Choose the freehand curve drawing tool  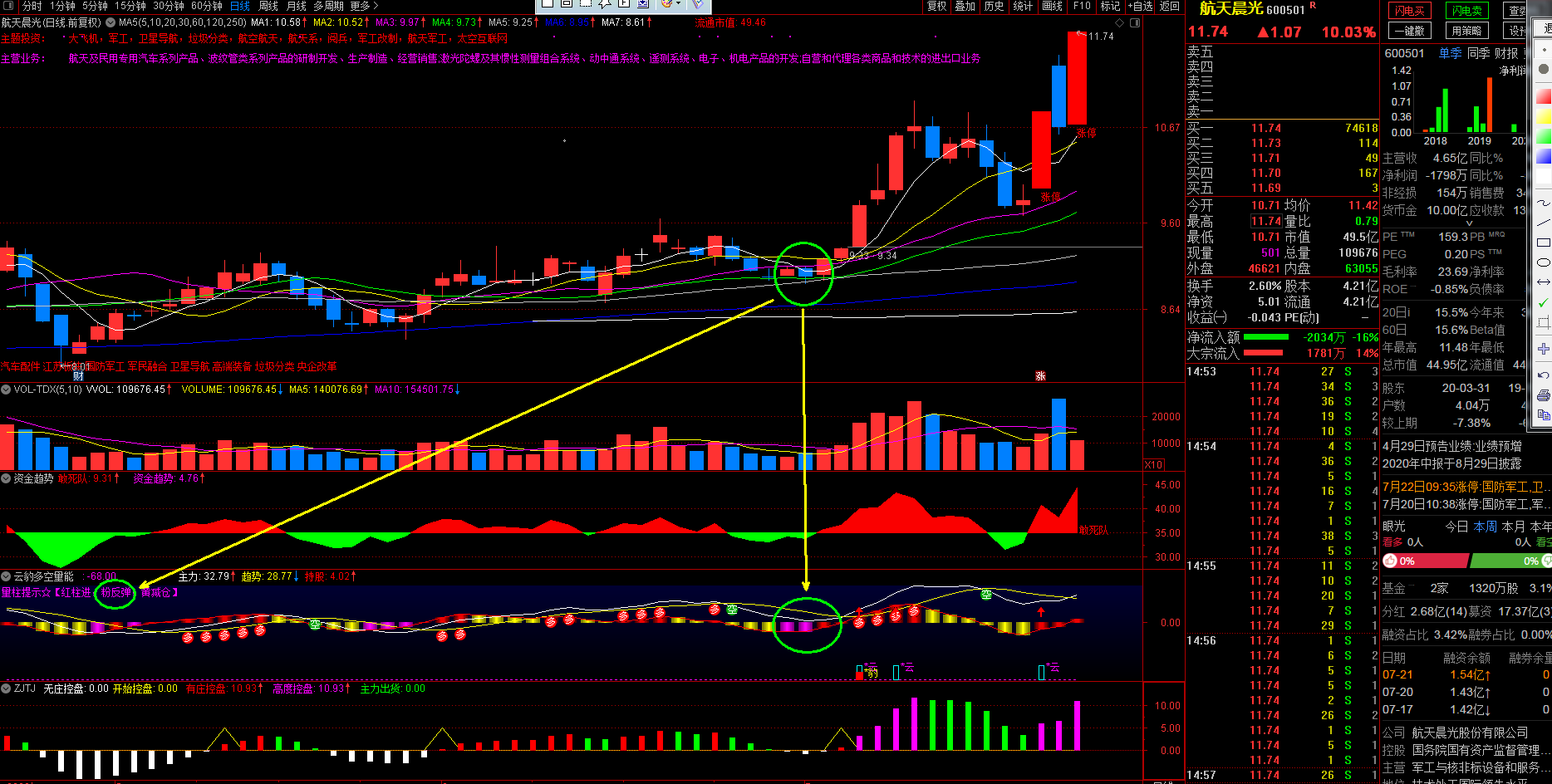[1544, 203]
